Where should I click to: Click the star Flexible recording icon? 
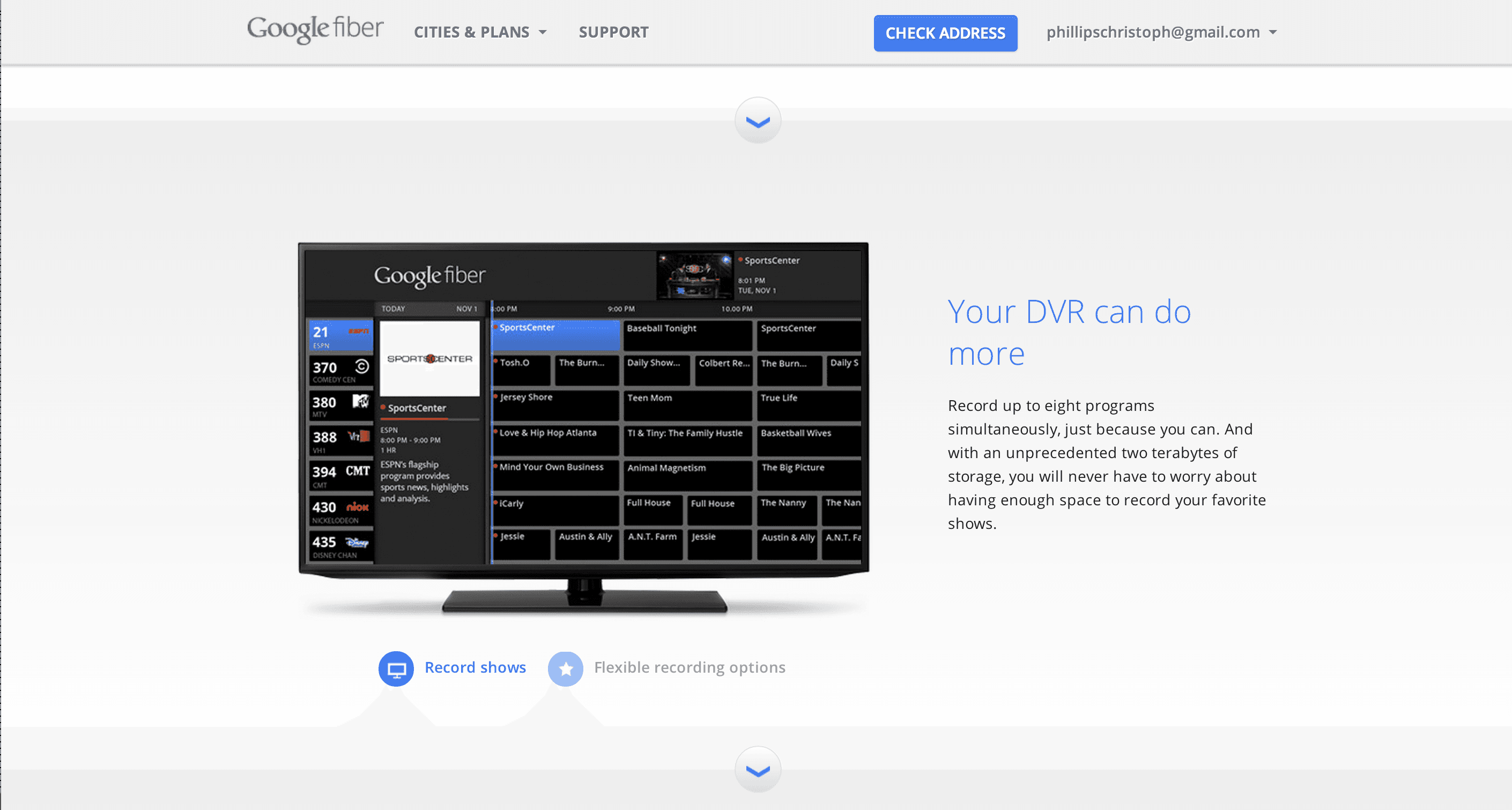click(x=565, y=668)
